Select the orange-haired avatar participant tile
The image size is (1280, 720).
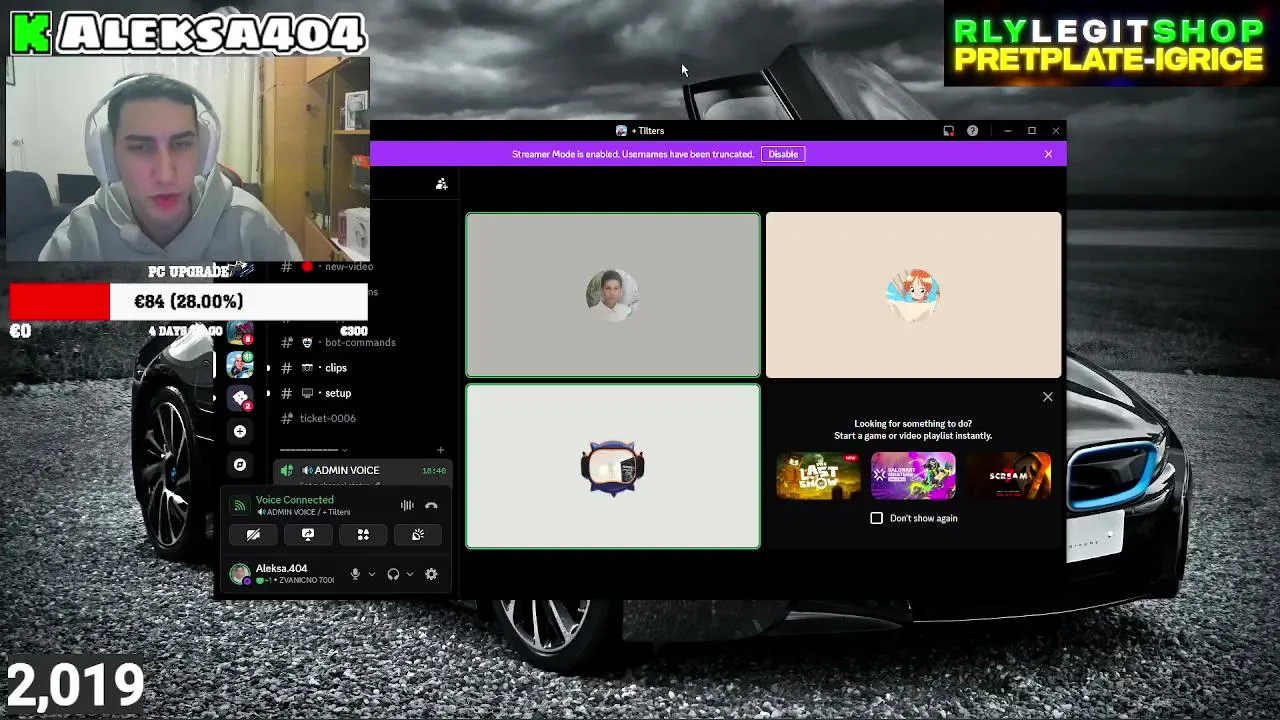pos(913,295)
